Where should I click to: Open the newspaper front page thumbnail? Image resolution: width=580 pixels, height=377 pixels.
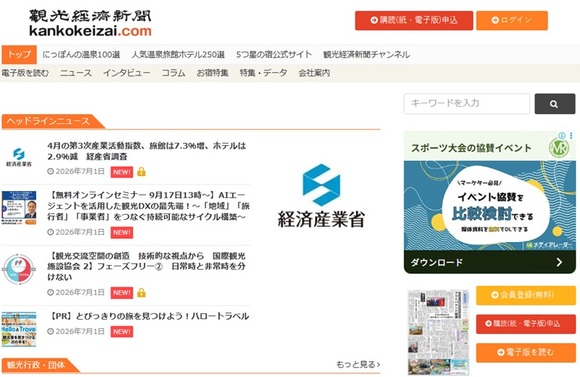point(438,332)
